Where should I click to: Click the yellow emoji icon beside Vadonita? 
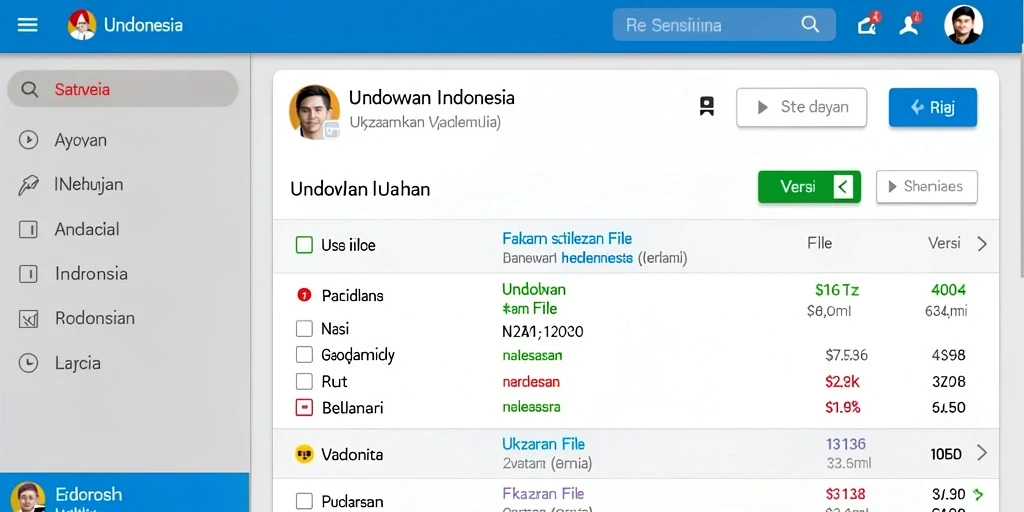304,454
